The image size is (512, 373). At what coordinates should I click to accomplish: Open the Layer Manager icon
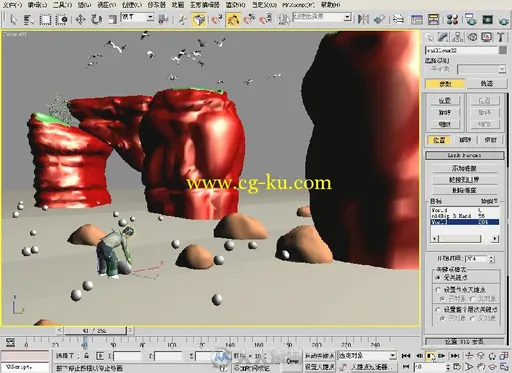398,19
